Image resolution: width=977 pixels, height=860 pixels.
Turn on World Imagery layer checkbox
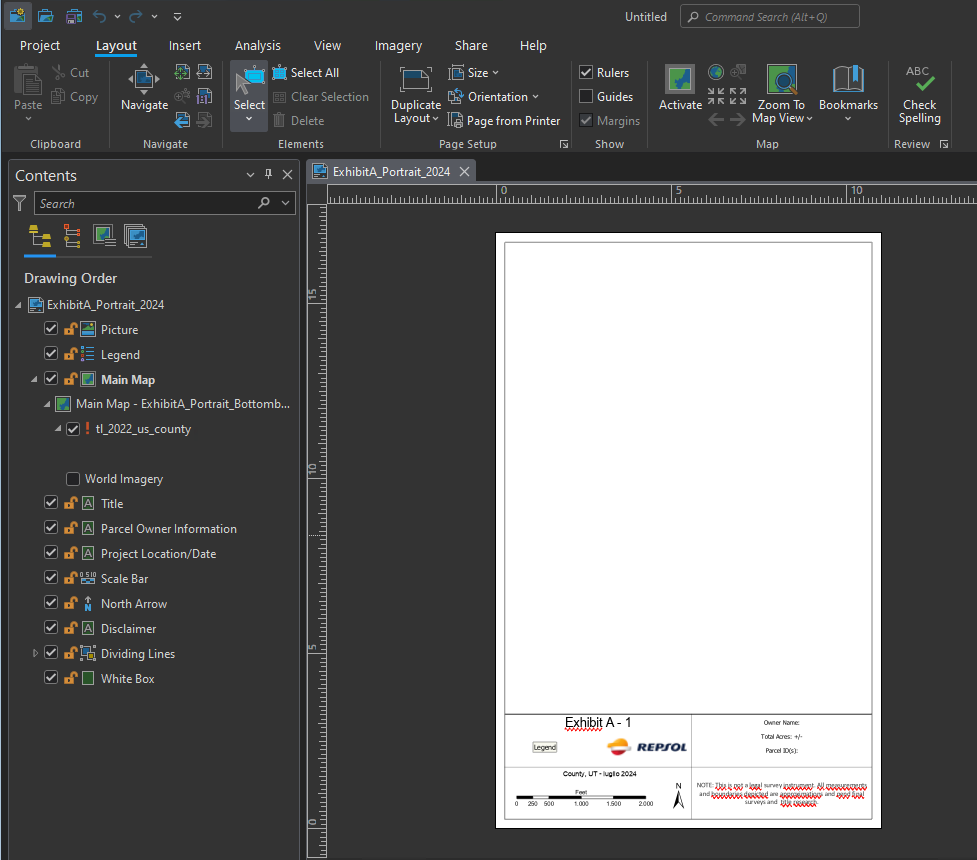tap(73, 479)
